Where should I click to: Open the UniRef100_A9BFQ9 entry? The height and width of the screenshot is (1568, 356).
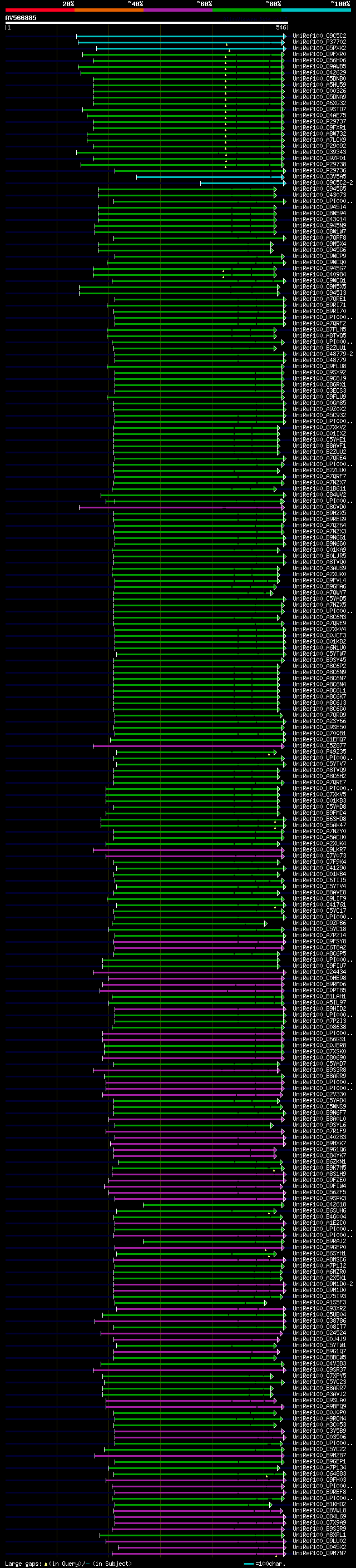point(319,1406)
